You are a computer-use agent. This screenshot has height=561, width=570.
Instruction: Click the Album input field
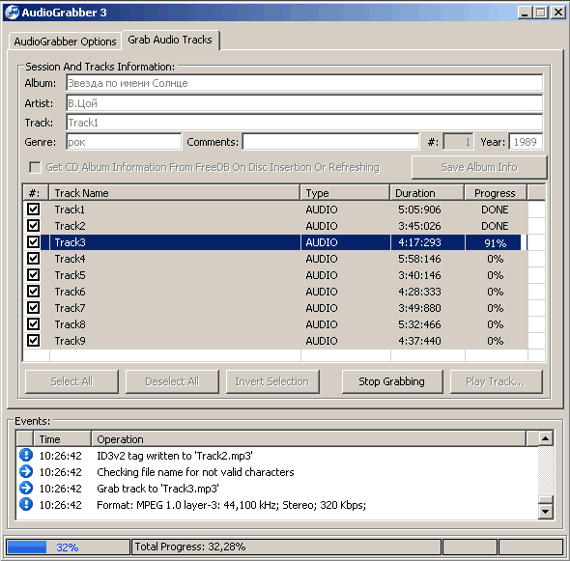(x=305, y=83)
